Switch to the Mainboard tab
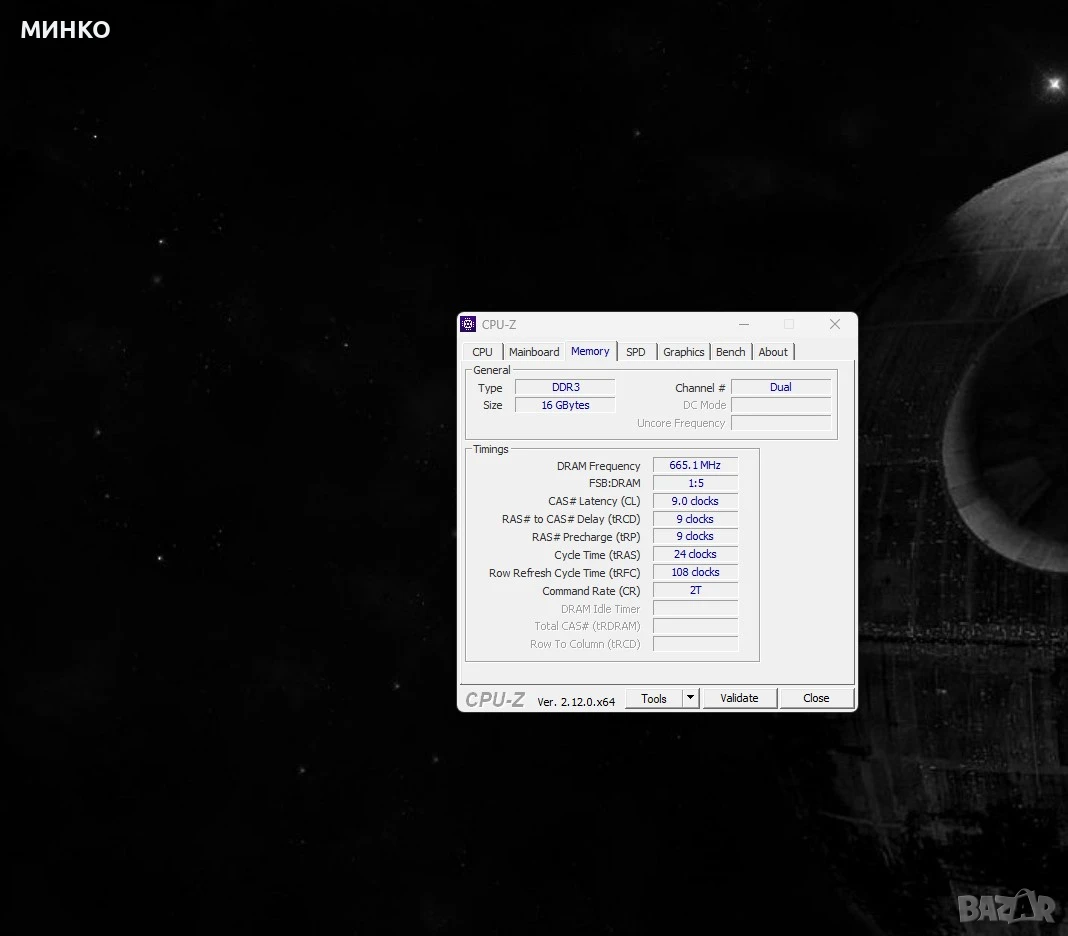The height and width of the screenshot is (936, 1068). 534,352
